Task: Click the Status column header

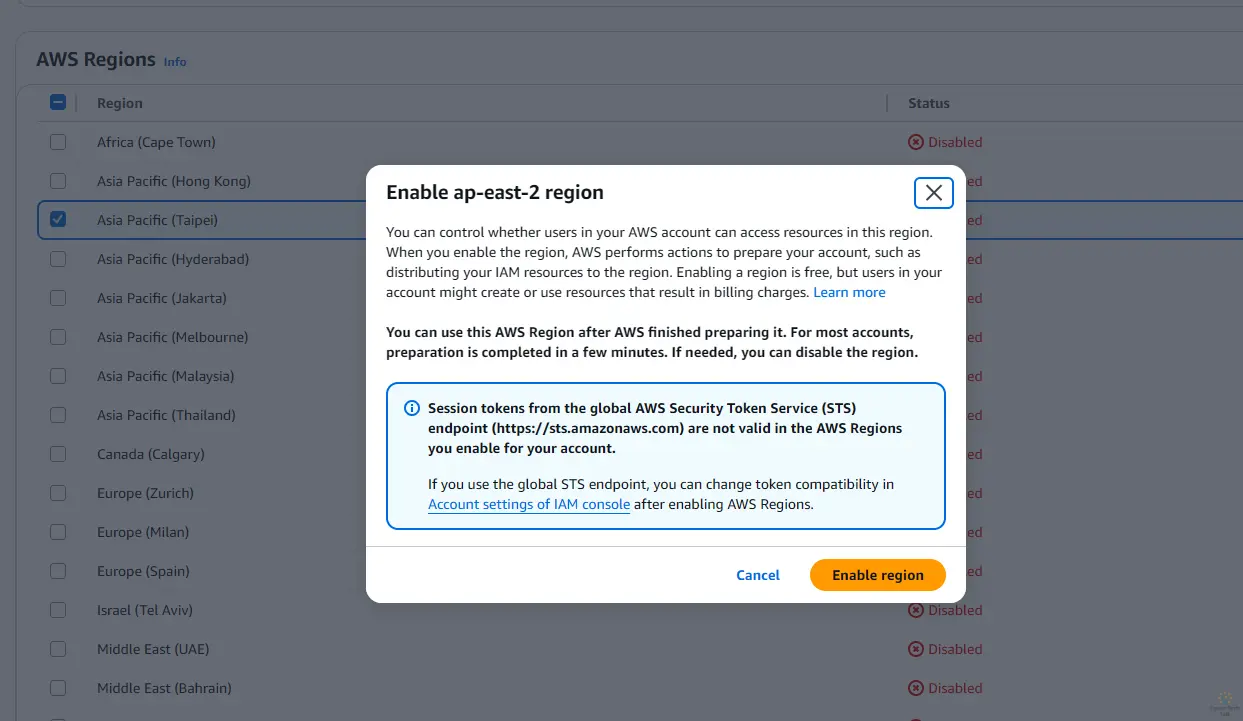Action: pyautogui.click(x=929, y=103)
